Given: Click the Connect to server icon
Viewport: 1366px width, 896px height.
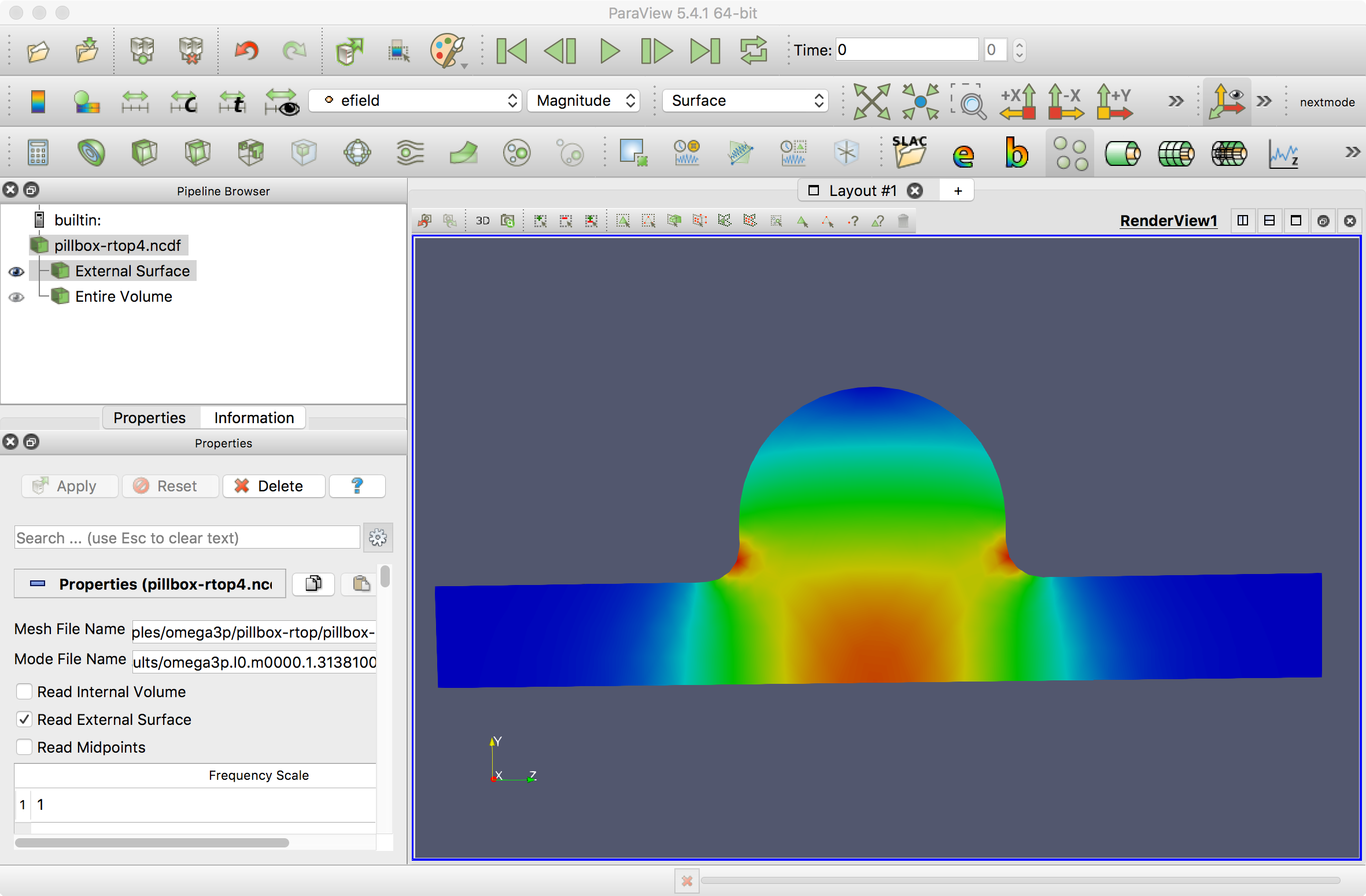Looking at the screenshot, I should click(x=142, y=51).
